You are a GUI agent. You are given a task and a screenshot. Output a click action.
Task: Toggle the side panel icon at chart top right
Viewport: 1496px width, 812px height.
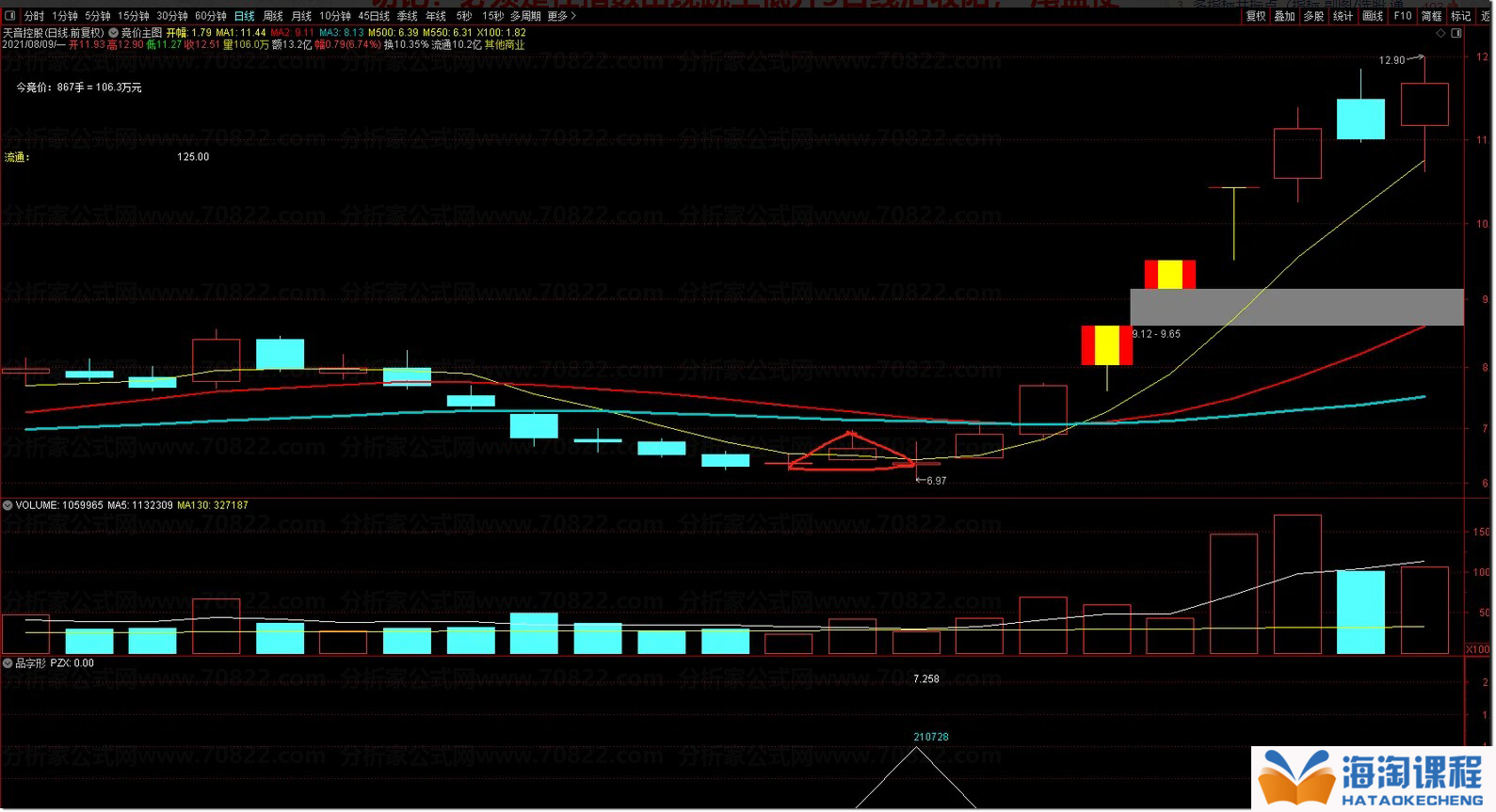(1456, 33)
